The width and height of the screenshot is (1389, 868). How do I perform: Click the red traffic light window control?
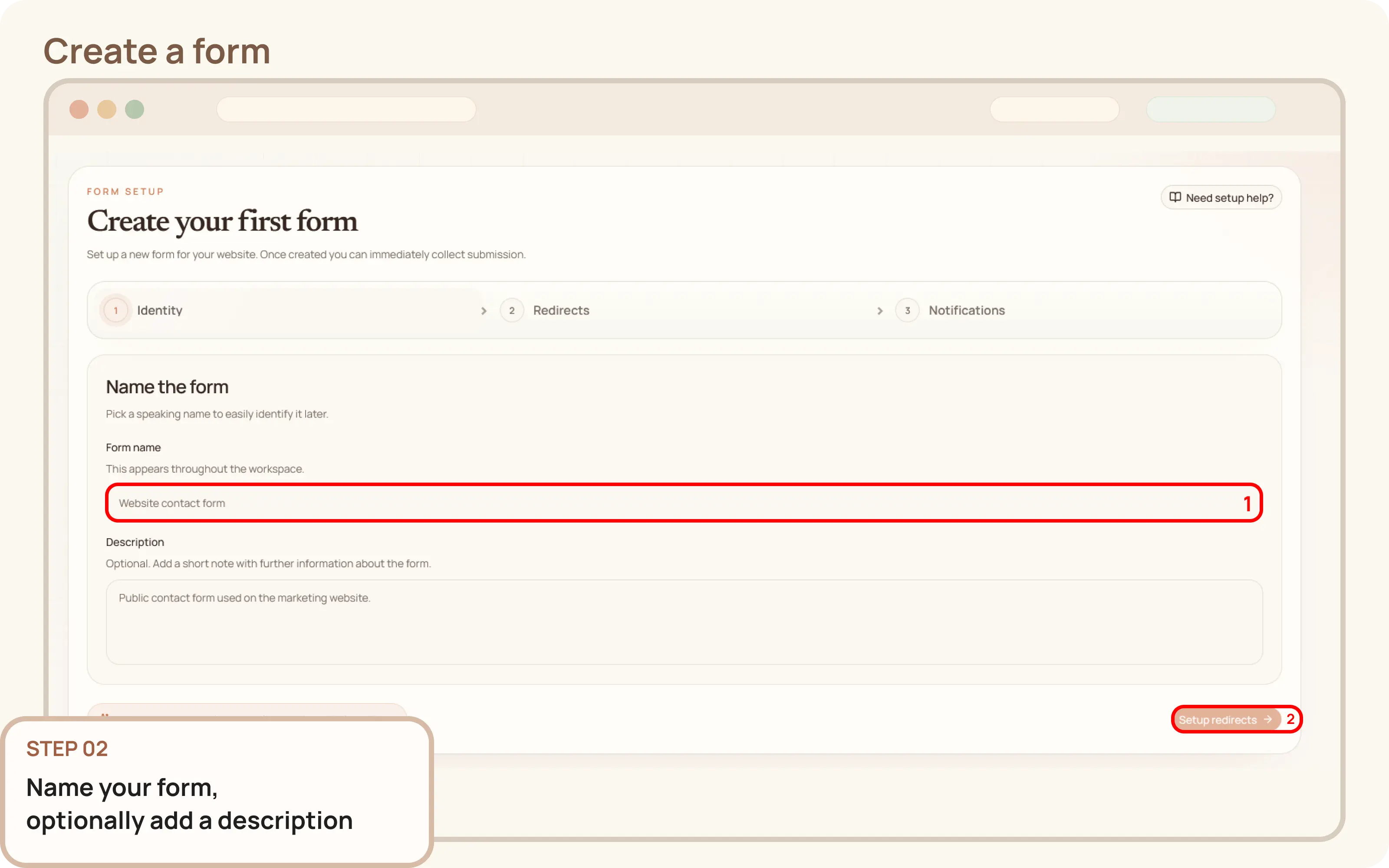pyautogui.click(x=80, y=109)
